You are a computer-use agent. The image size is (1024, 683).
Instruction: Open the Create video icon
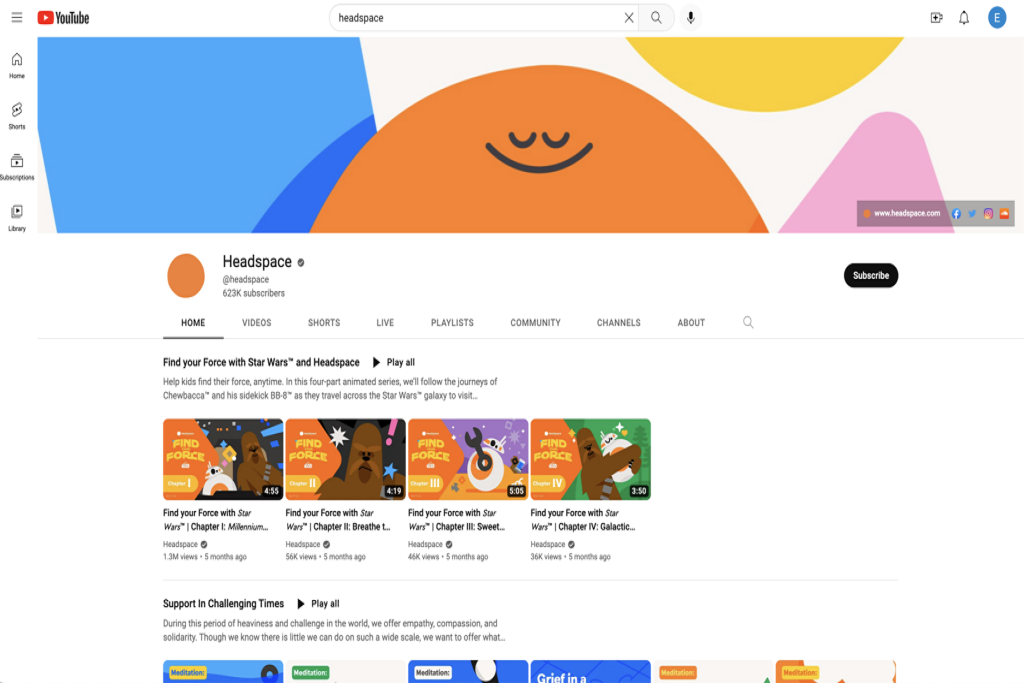[x=936, y=17]
